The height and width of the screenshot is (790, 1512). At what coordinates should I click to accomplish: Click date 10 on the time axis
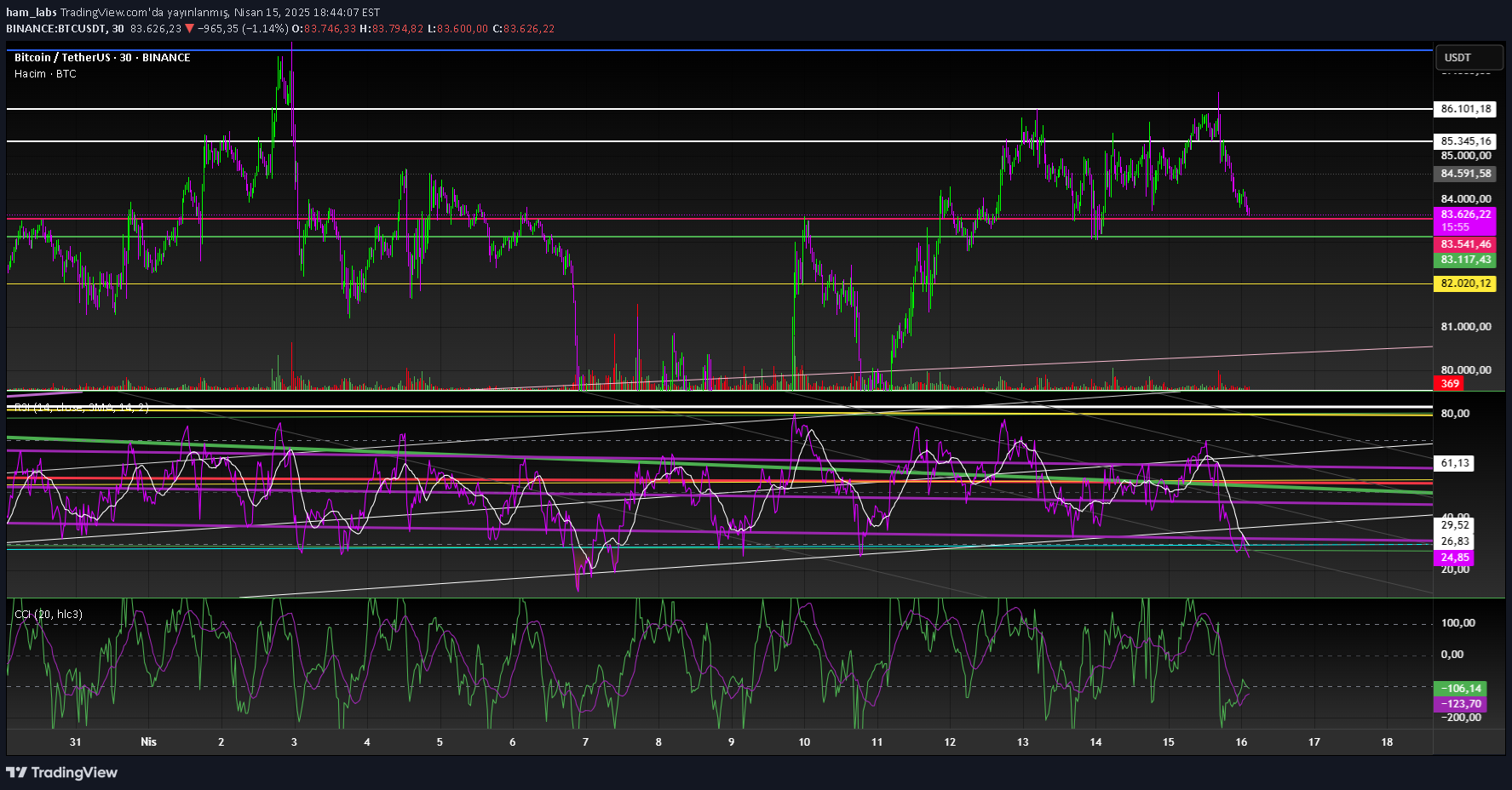point(804,742)
